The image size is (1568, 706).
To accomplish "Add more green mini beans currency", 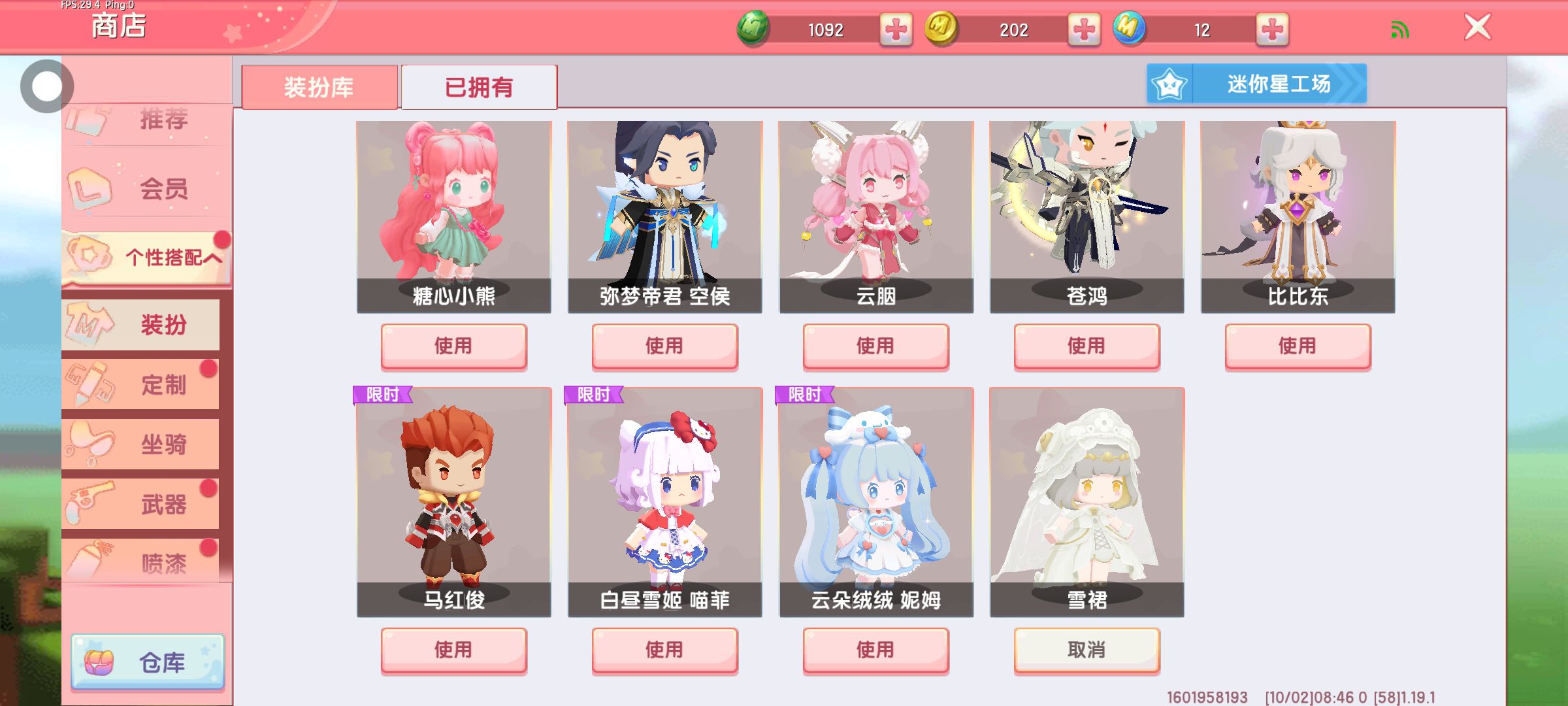I will tap(896, 30).
